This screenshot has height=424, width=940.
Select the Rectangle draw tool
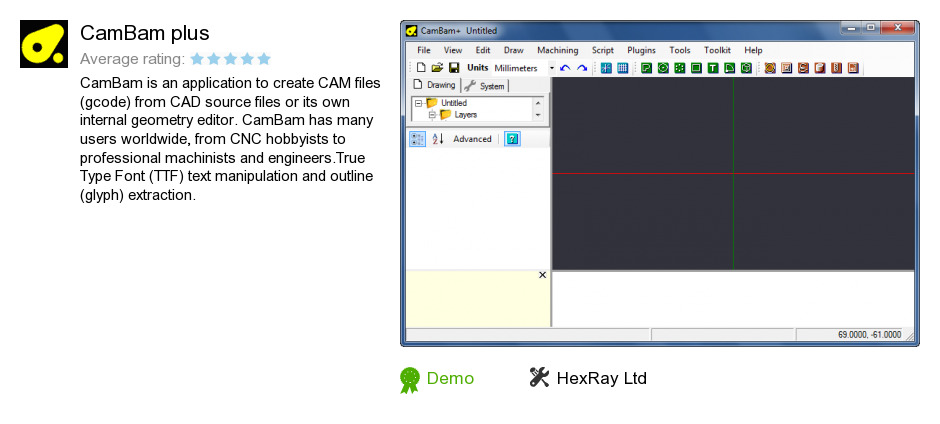coord(696,68)
